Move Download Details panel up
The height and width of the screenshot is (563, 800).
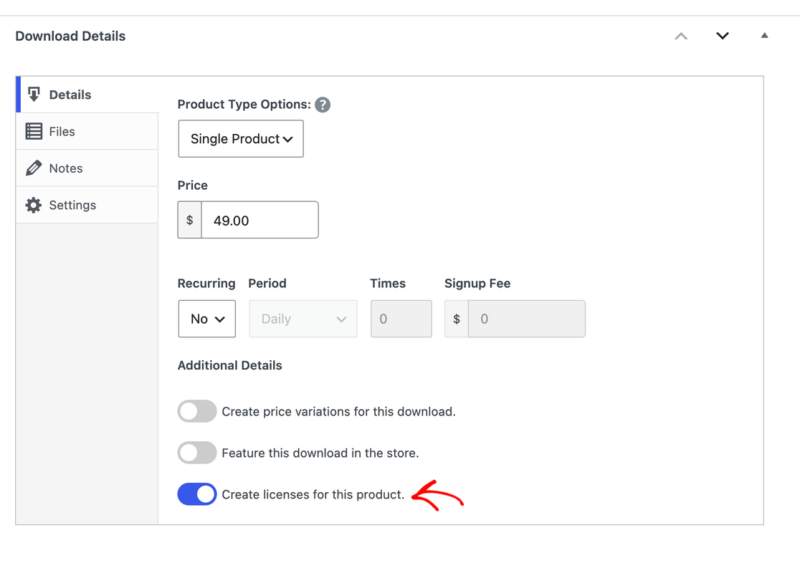pos(681,36)
